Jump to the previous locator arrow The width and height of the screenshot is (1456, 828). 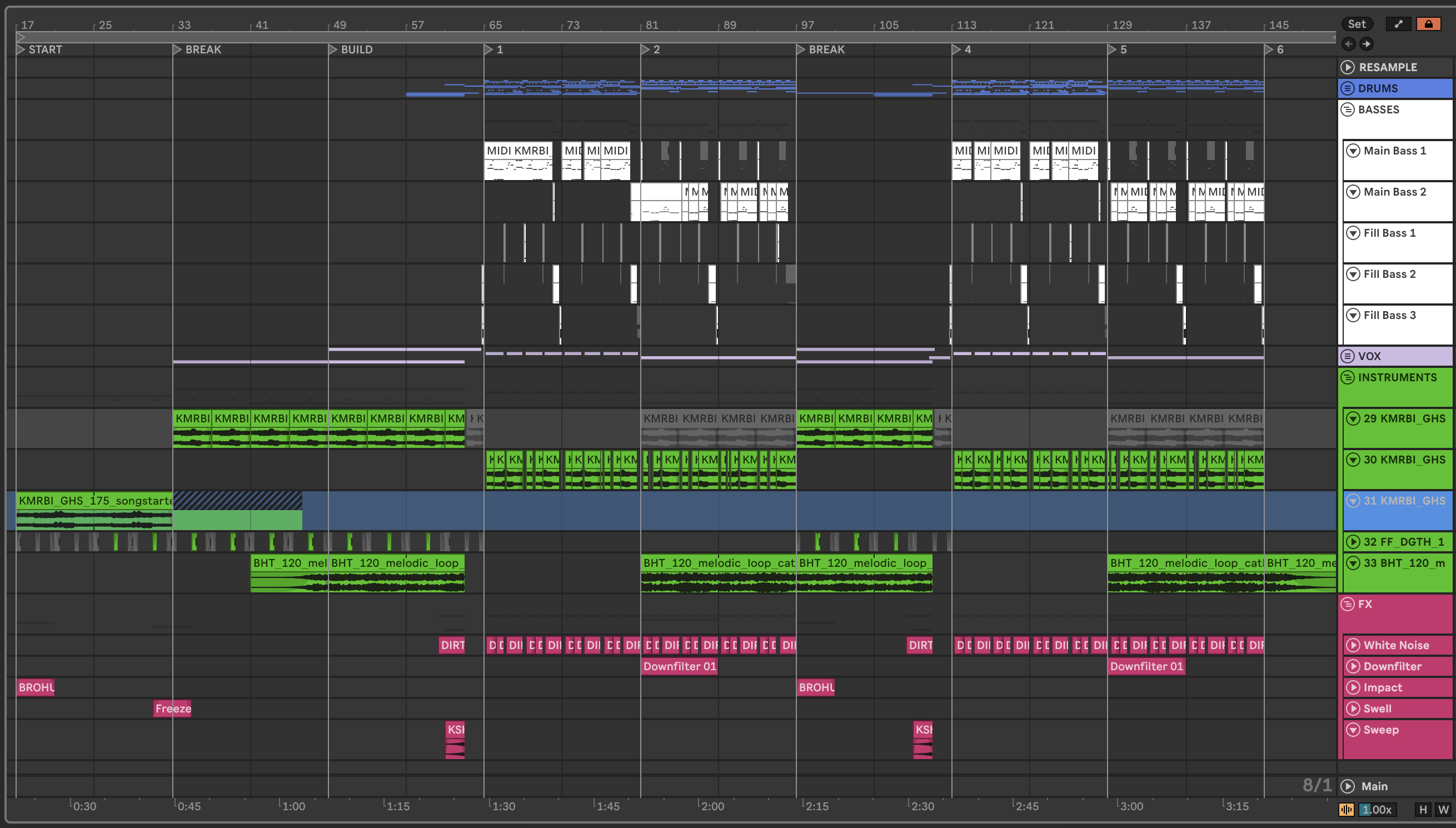[x=1349, y=44]
